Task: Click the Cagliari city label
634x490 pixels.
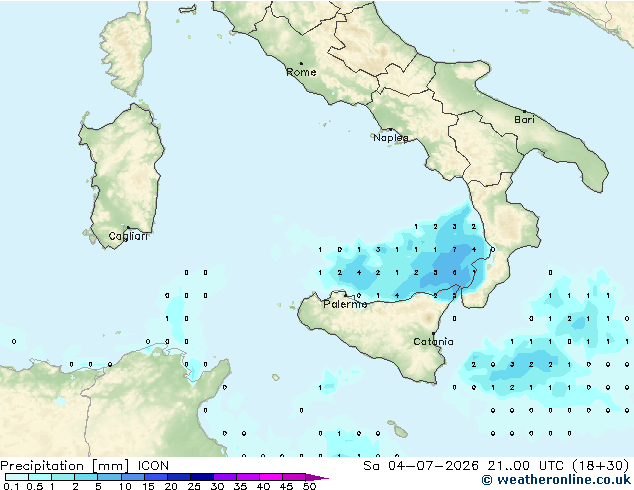Action: click(x=128, y=236)
